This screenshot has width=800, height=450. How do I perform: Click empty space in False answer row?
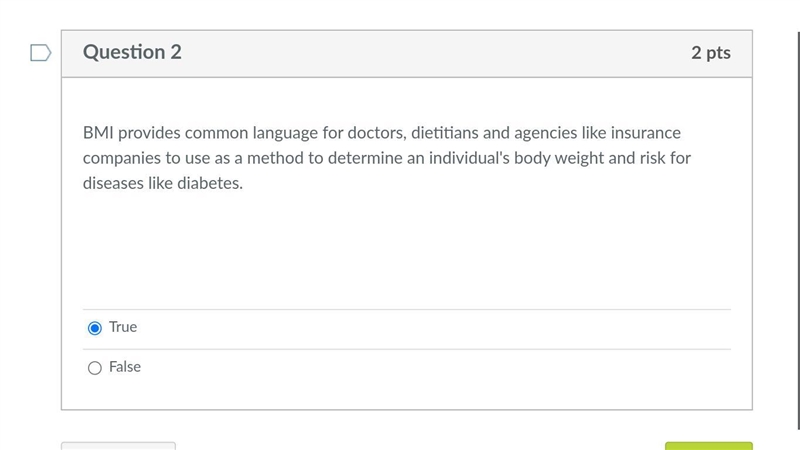[x=434, y=368]
